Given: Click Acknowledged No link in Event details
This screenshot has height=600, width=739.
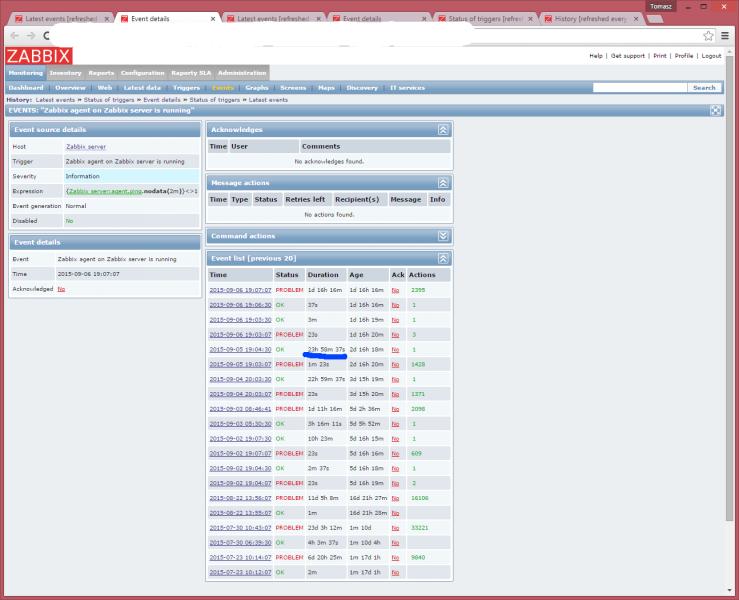Looking at the screenshot, I should coord(61,289).
